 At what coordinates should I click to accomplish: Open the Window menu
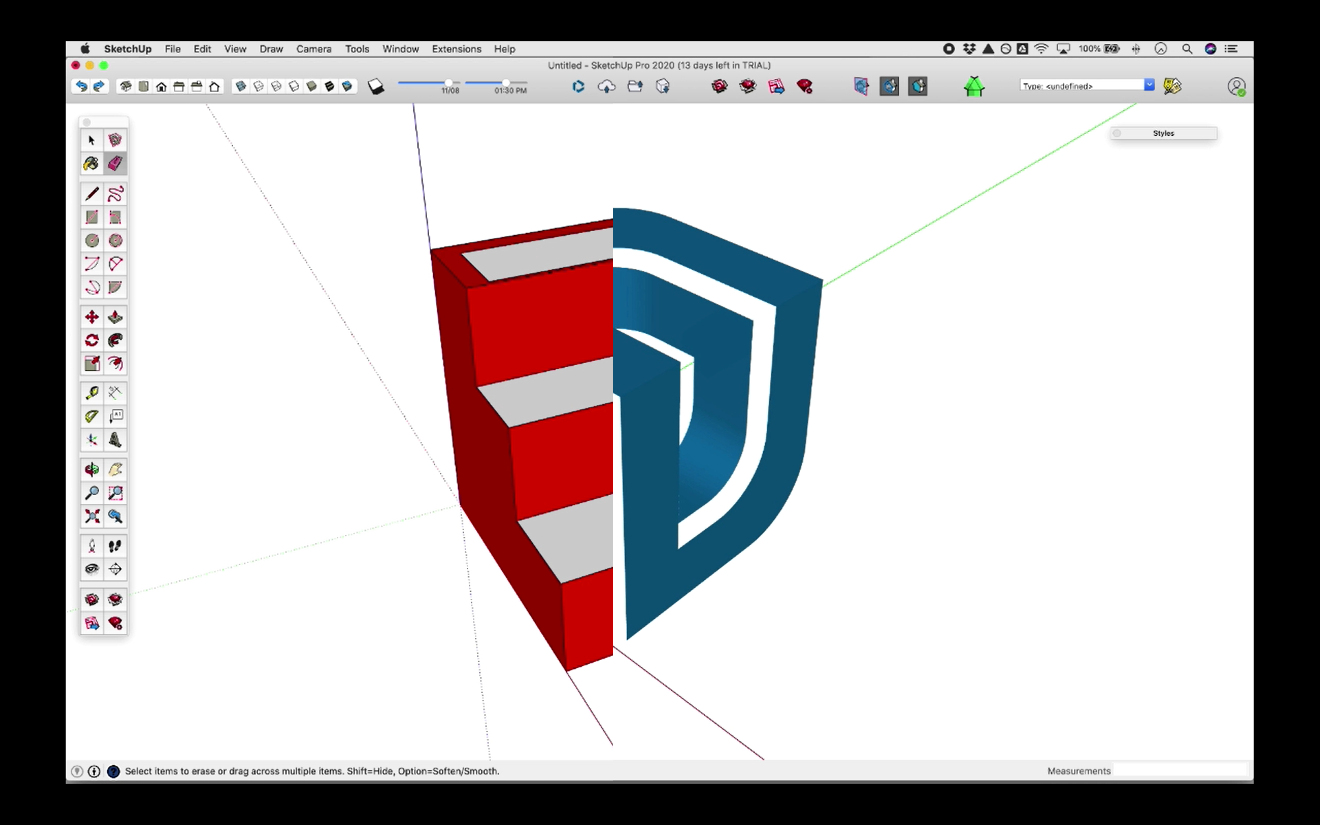point(401,49)
